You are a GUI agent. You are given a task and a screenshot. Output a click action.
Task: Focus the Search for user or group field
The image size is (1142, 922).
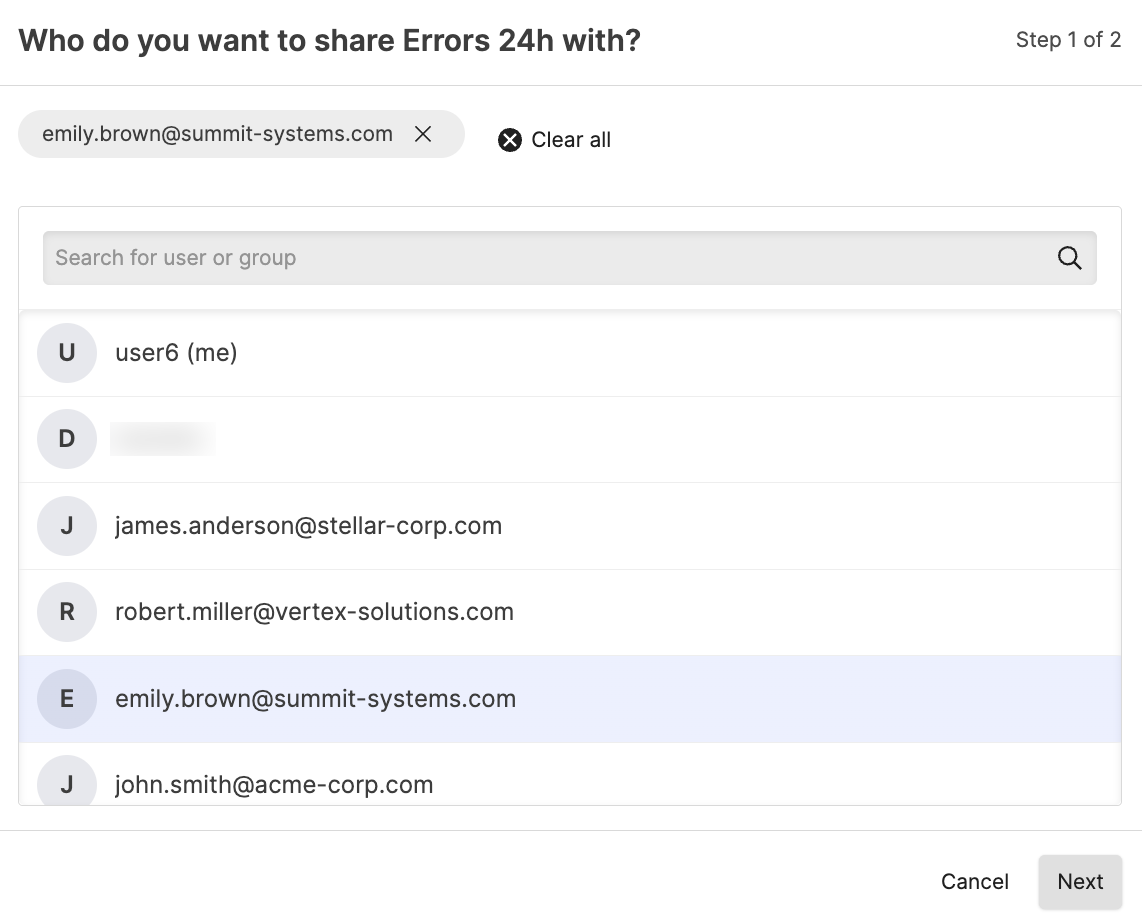[540, 258]
